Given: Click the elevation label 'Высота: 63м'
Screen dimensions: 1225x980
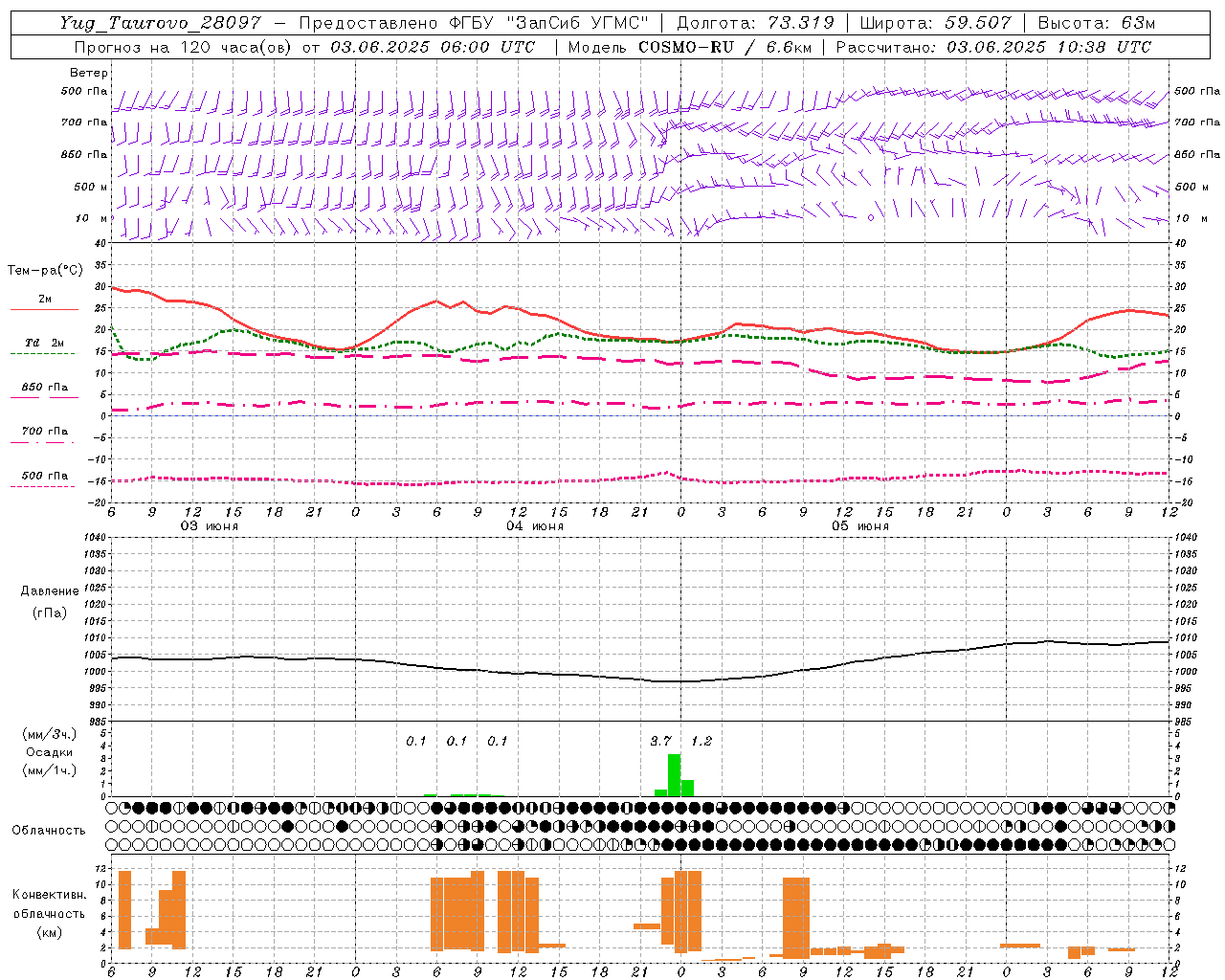Looking at the screenshot, I should click(1097, 23).
